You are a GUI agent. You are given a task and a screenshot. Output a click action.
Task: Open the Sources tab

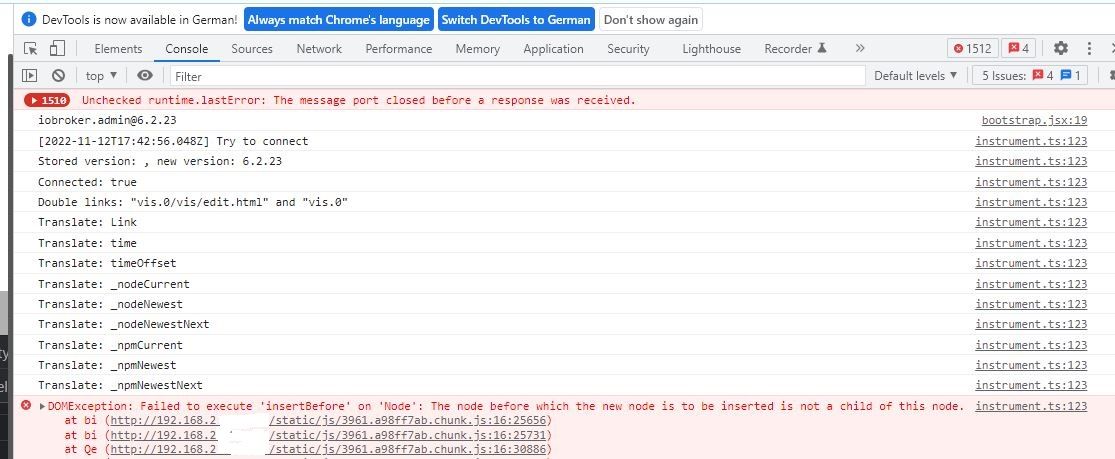click(252, 48)
